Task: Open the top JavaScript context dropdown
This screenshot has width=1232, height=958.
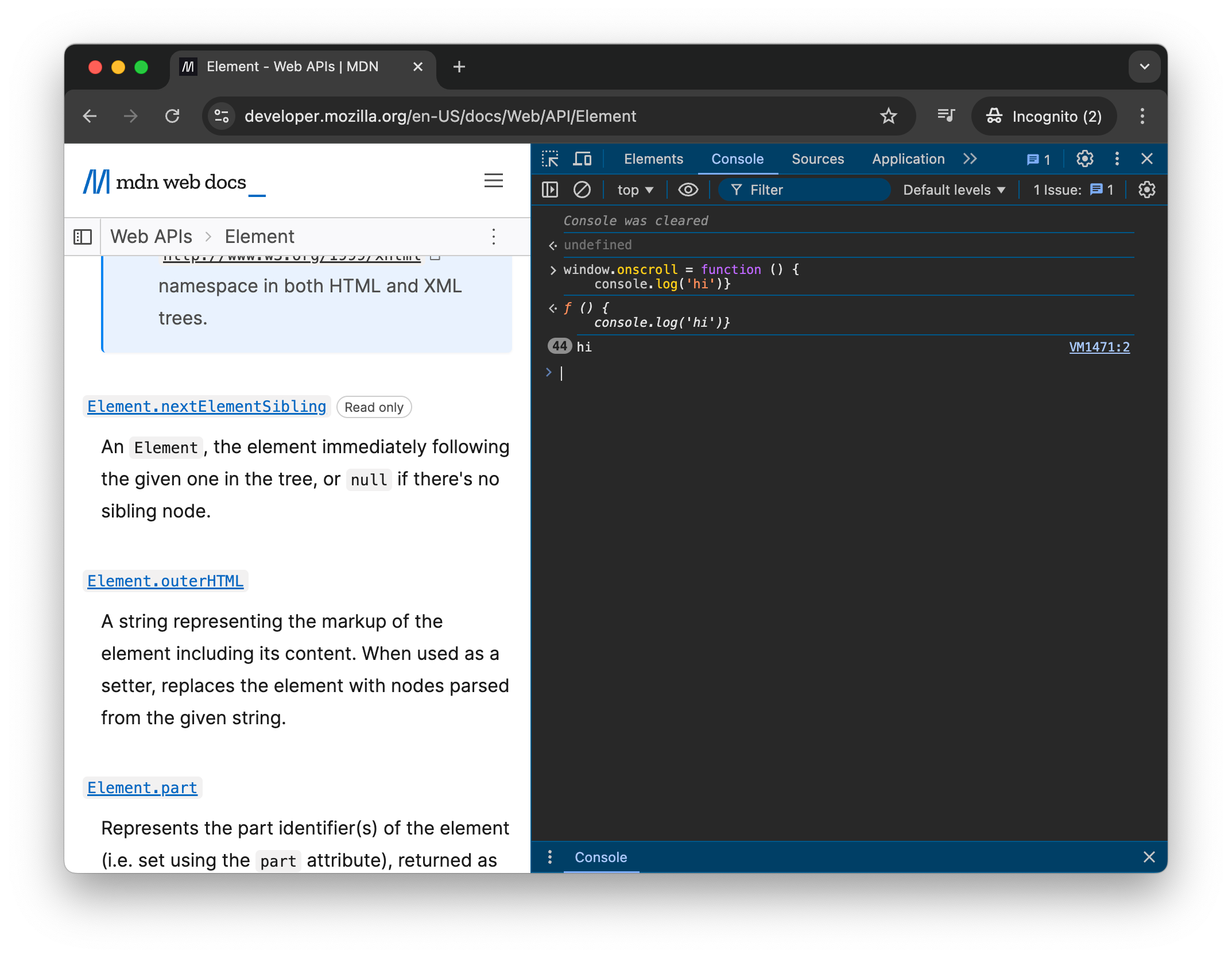Action: point(635,190)
